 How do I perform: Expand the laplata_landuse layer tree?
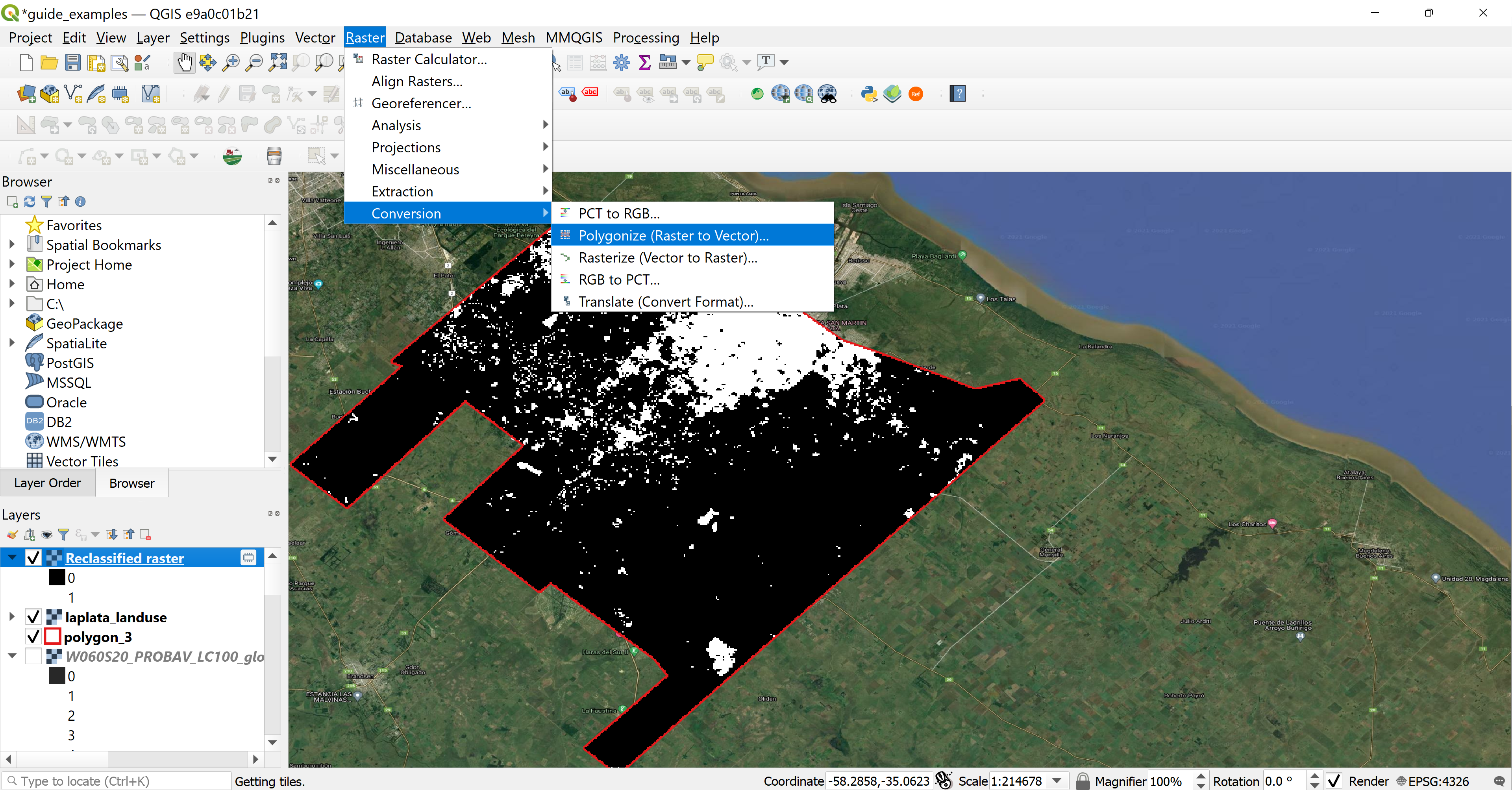[x=12, y=616]
